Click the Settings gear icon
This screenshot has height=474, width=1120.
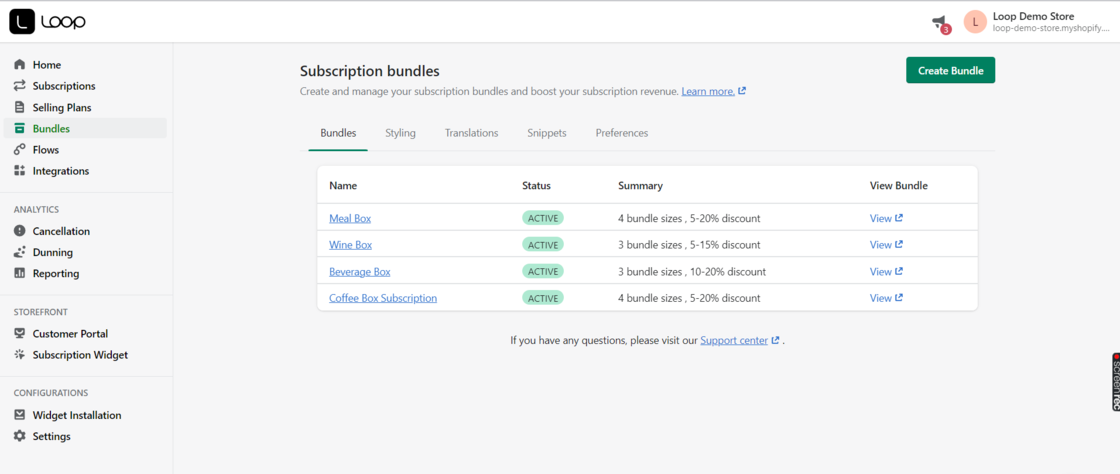[20, 436]
